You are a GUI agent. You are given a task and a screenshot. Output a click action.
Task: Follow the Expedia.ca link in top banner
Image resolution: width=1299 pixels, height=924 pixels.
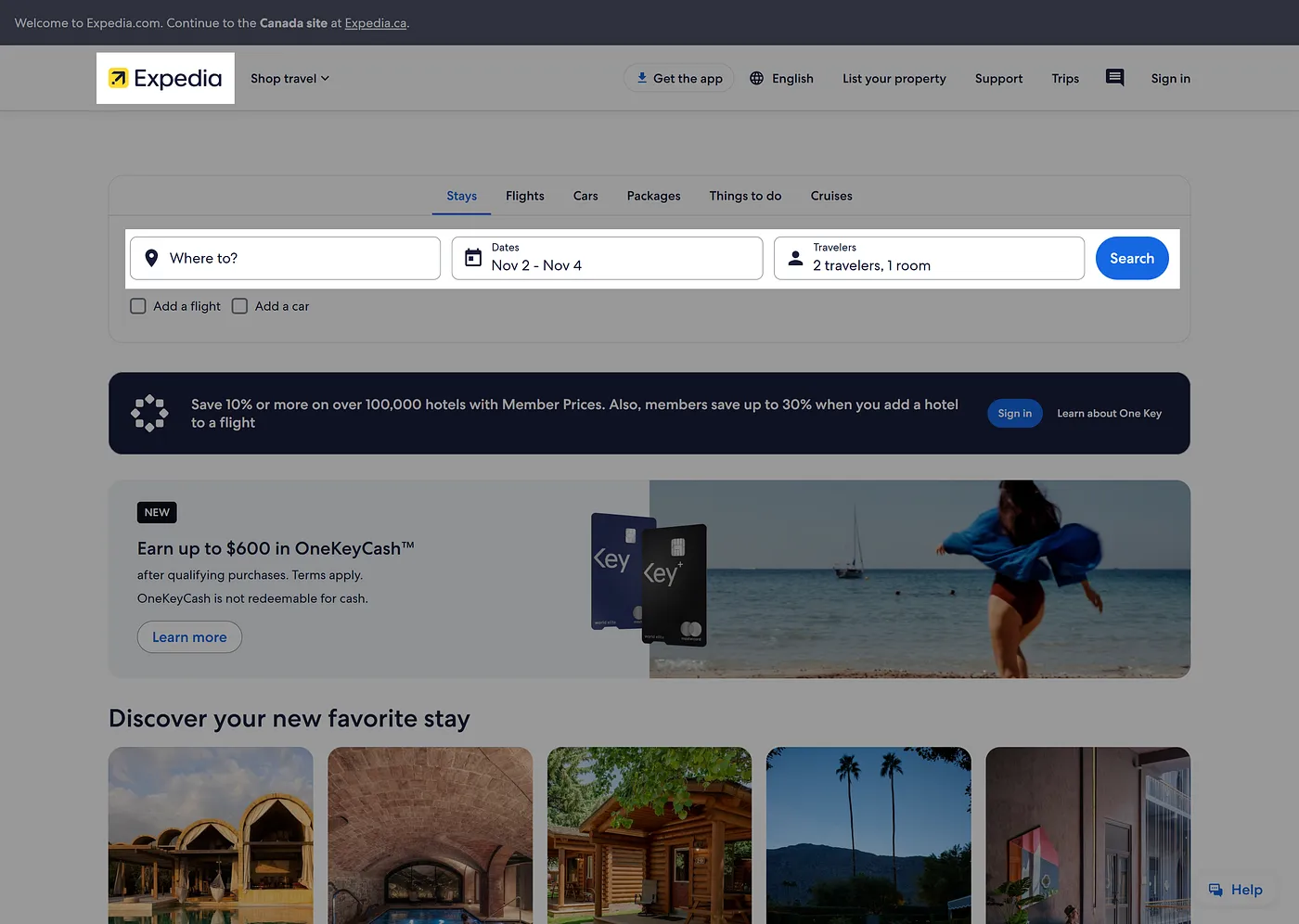point(375,23)
